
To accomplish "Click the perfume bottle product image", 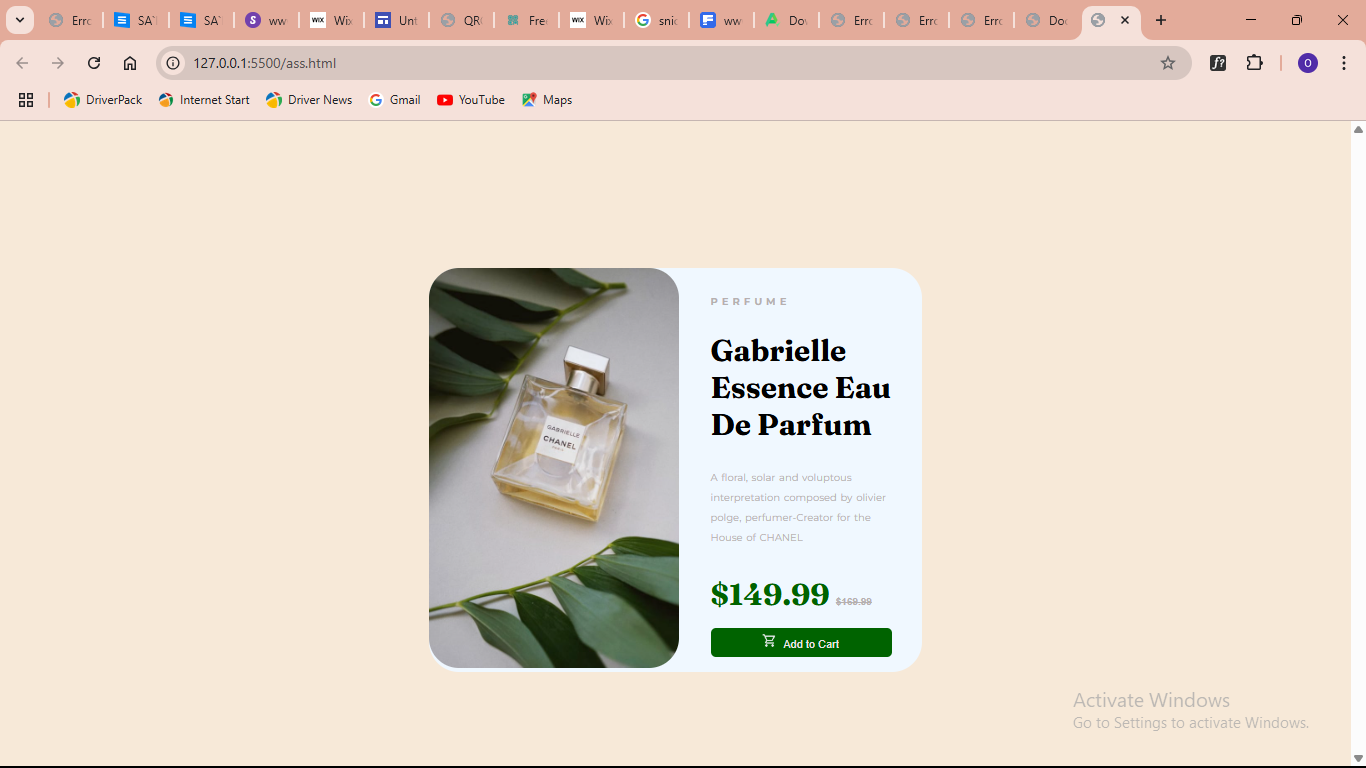I will (554, 467).
